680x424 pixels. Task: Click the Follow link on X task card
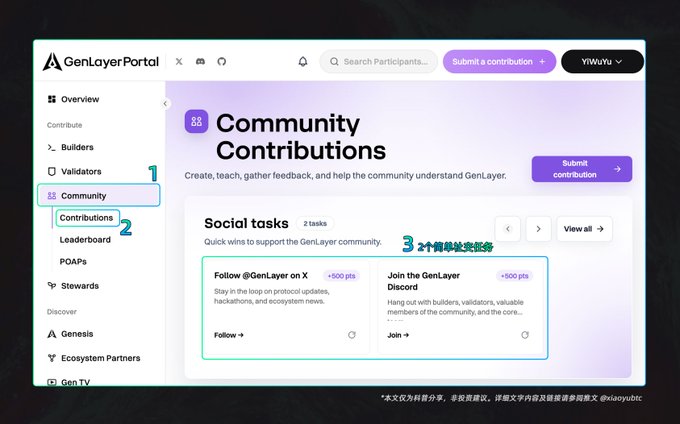coord(229,335)
